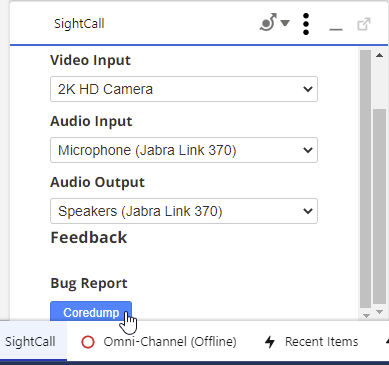
Task: Open the Video Input 2K HD Camera dropdown
Action: tap(184, 89)
